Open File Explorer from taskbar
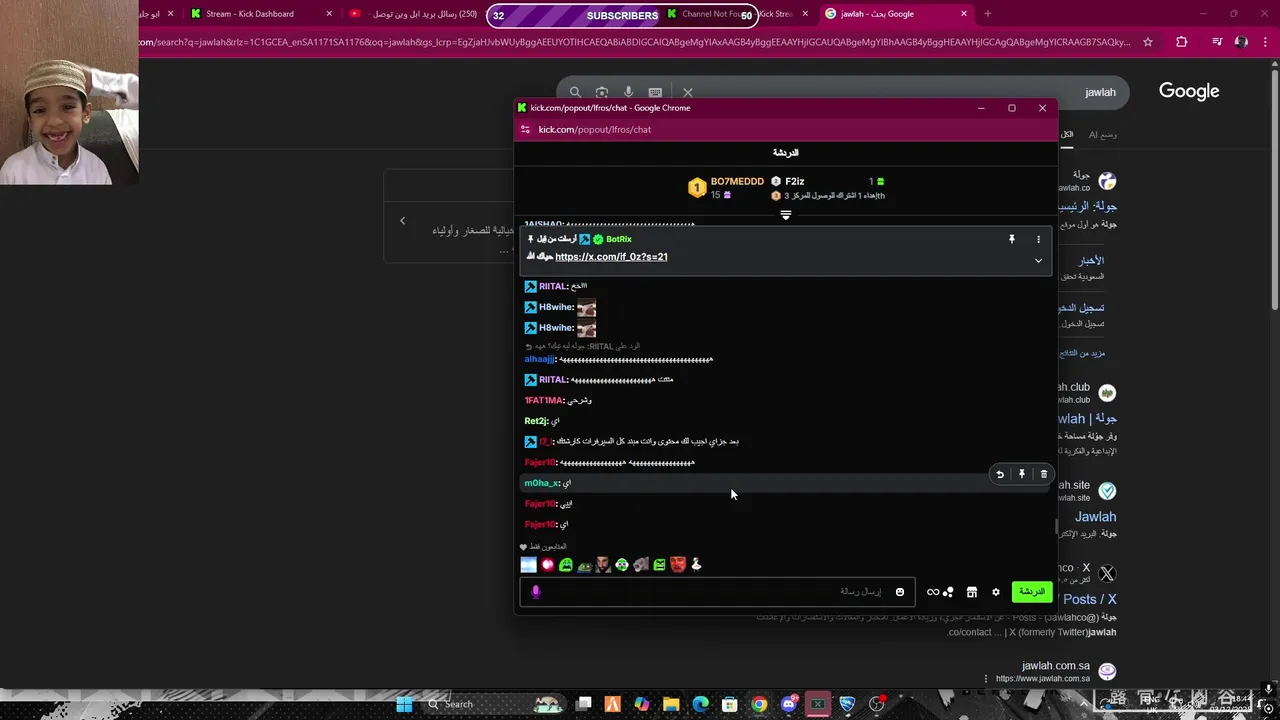 coord(671,704)
